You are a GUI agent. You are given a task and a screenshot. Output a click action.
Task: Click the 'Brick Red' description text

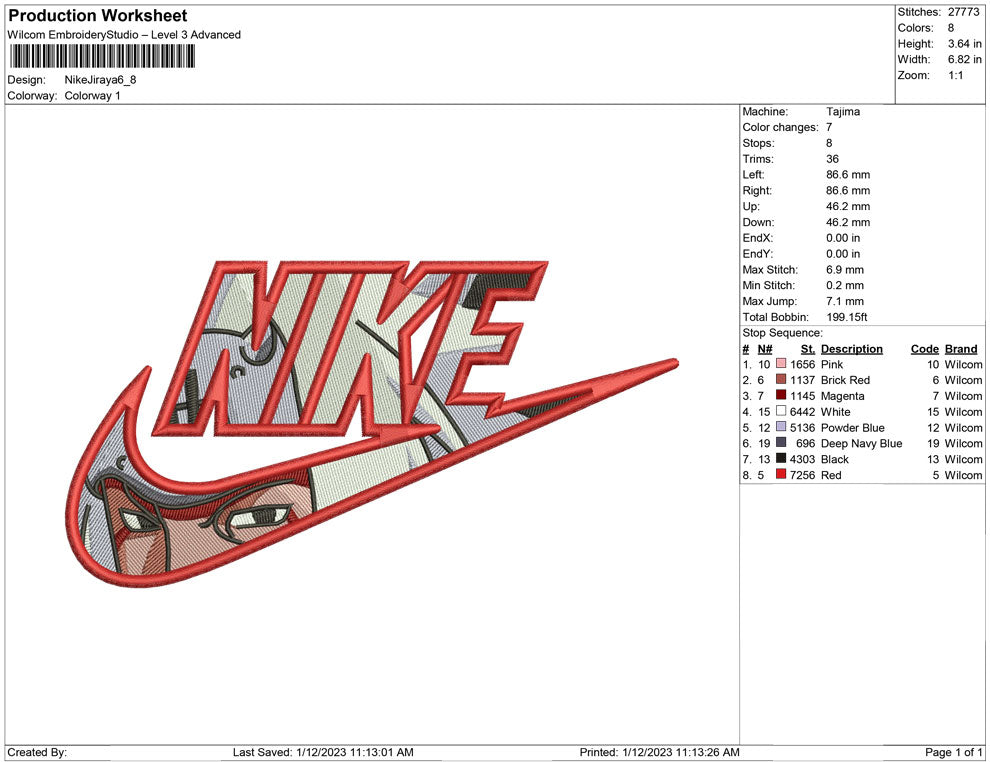tap(845, 379)
